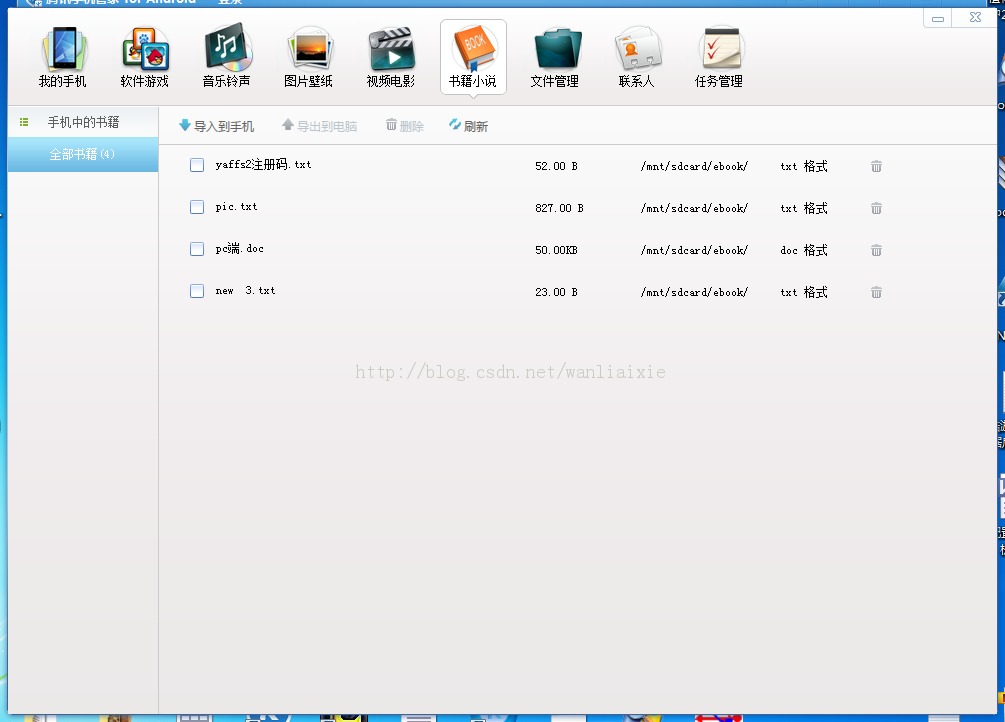Tick the new 3.txt checkbox
This screenshot has width=1005, height=722.
197,291
